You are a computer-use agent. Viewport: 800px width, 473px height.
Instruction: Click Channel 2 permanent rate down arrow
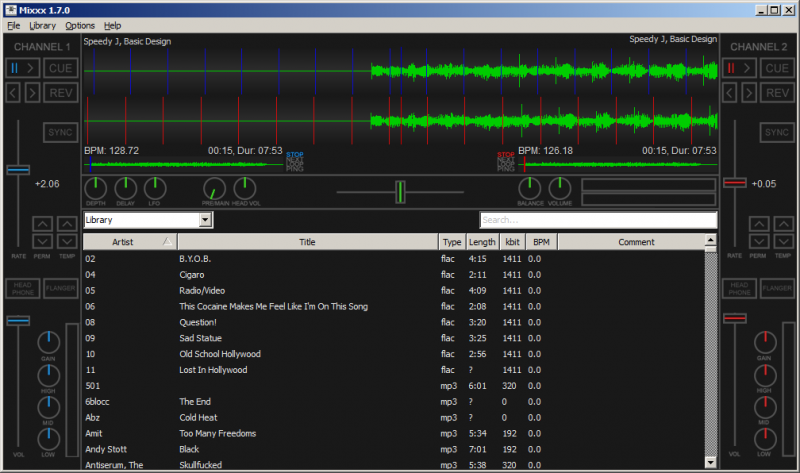[759, 241]
